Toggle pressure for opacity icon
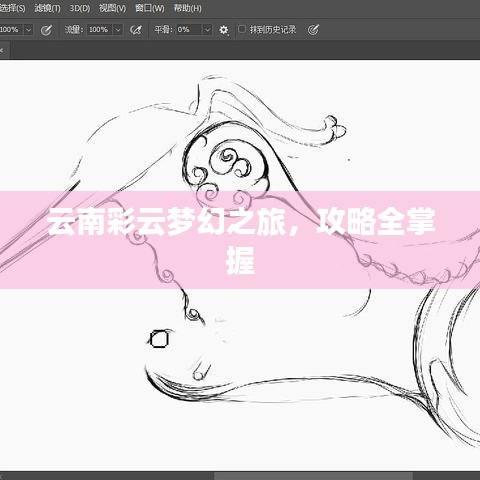Image resolution: width=480 pixels, height=480 pixels. [x=46, y=30]
